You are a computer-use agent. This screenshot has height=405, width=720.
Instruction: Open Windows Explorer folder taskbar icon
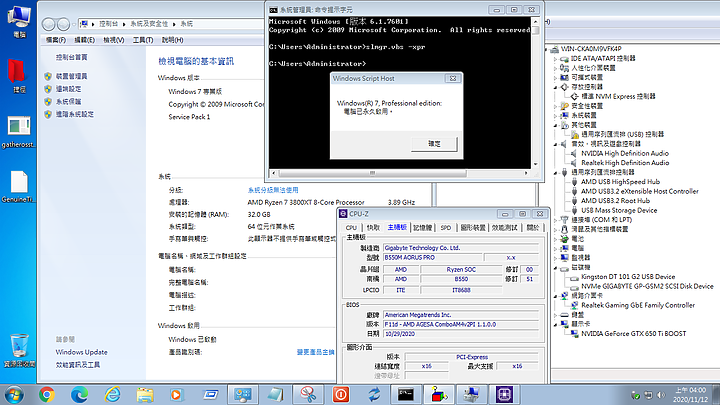click(x=145, y=394)
